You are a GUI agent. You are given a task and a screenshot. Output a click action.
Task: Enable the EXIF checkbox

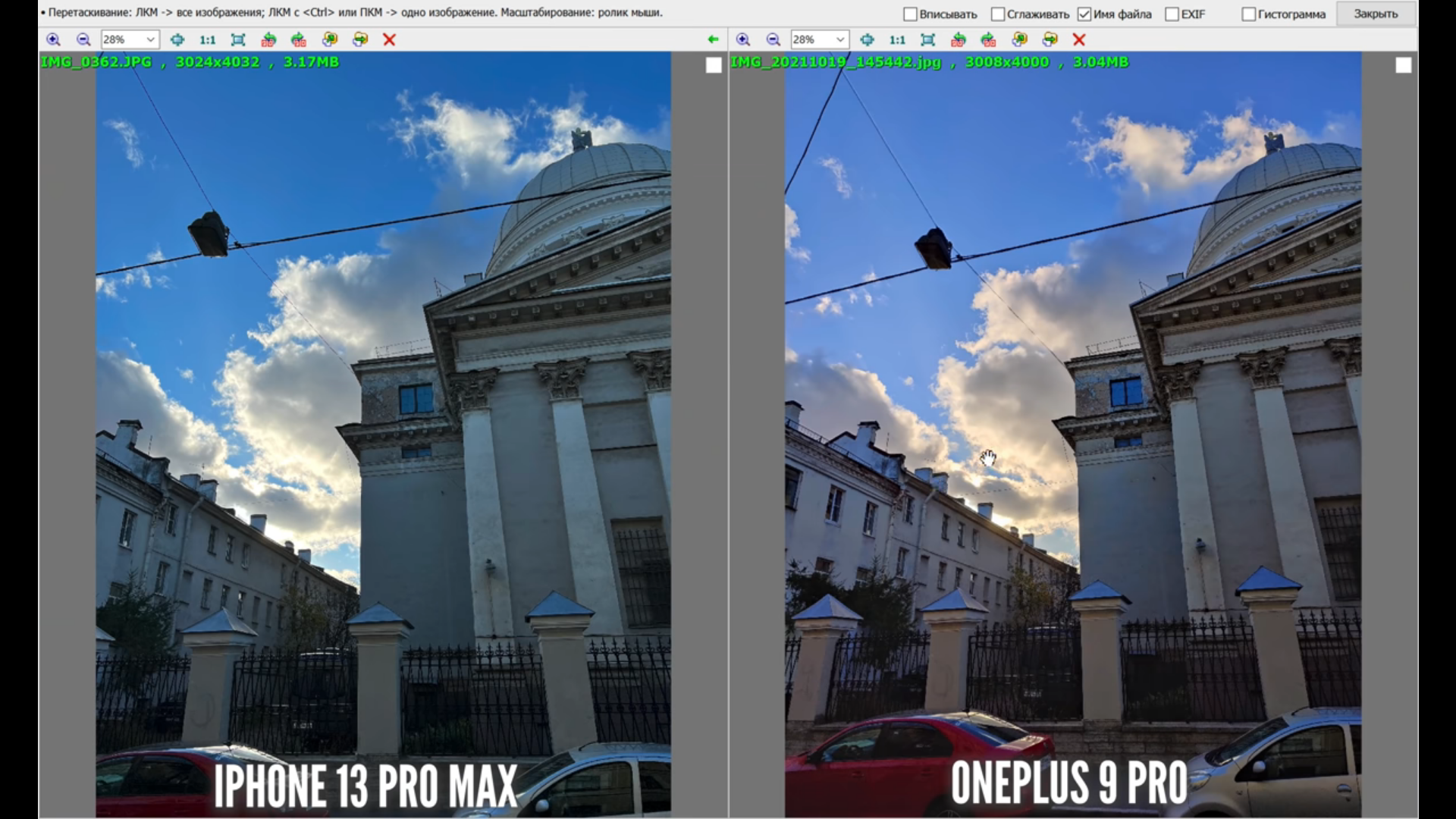click(x=1172, y=14)
